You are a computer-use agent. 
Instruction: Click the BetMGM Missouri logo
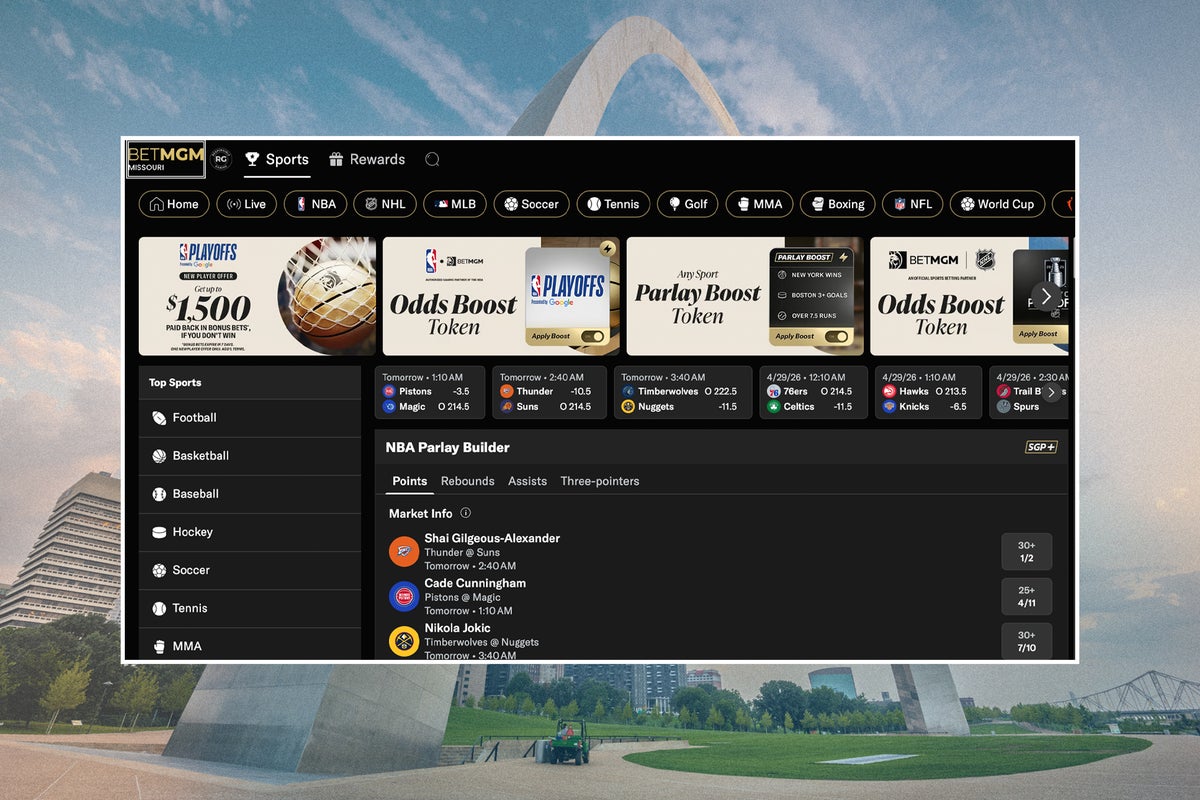click(x=166, y=159)
